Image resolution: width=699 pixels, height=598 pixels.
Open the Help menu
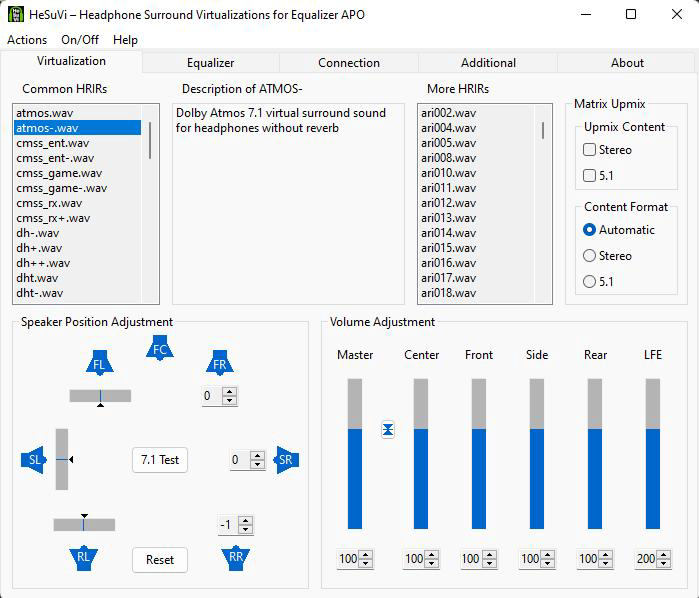pyautogui.click(x=125, y=40)
